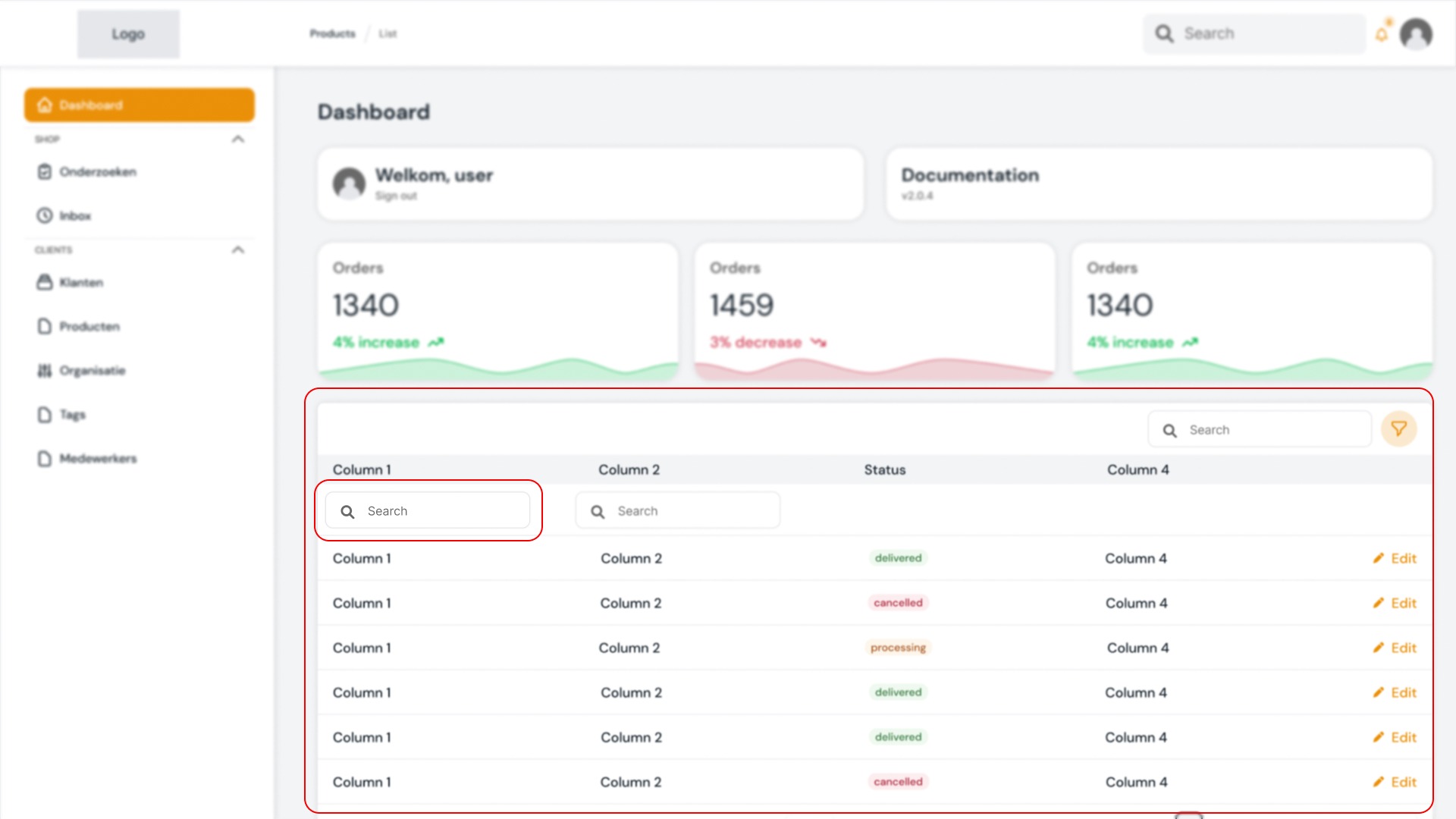Open the Producten sidebar entry
The image size is (1456, 819).
[89, 326]
